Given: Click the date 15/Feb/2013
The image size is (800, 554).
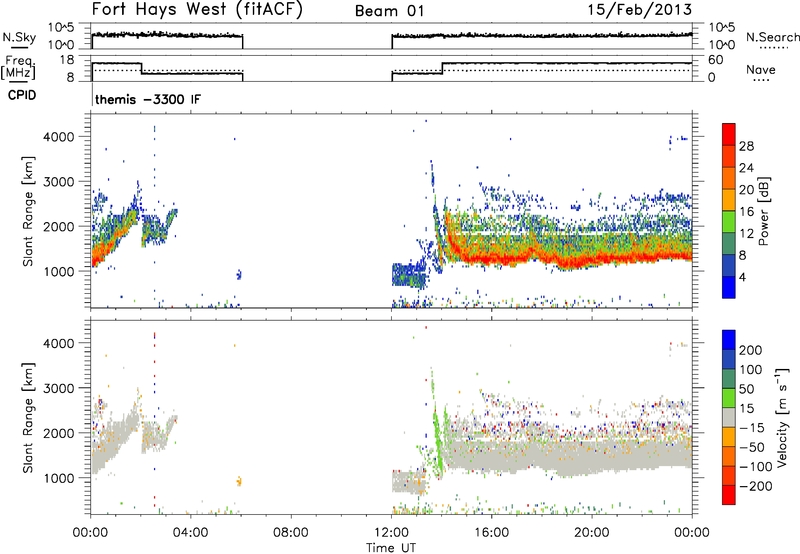Looking at the screenshot, I should click(x=640, y=9).
